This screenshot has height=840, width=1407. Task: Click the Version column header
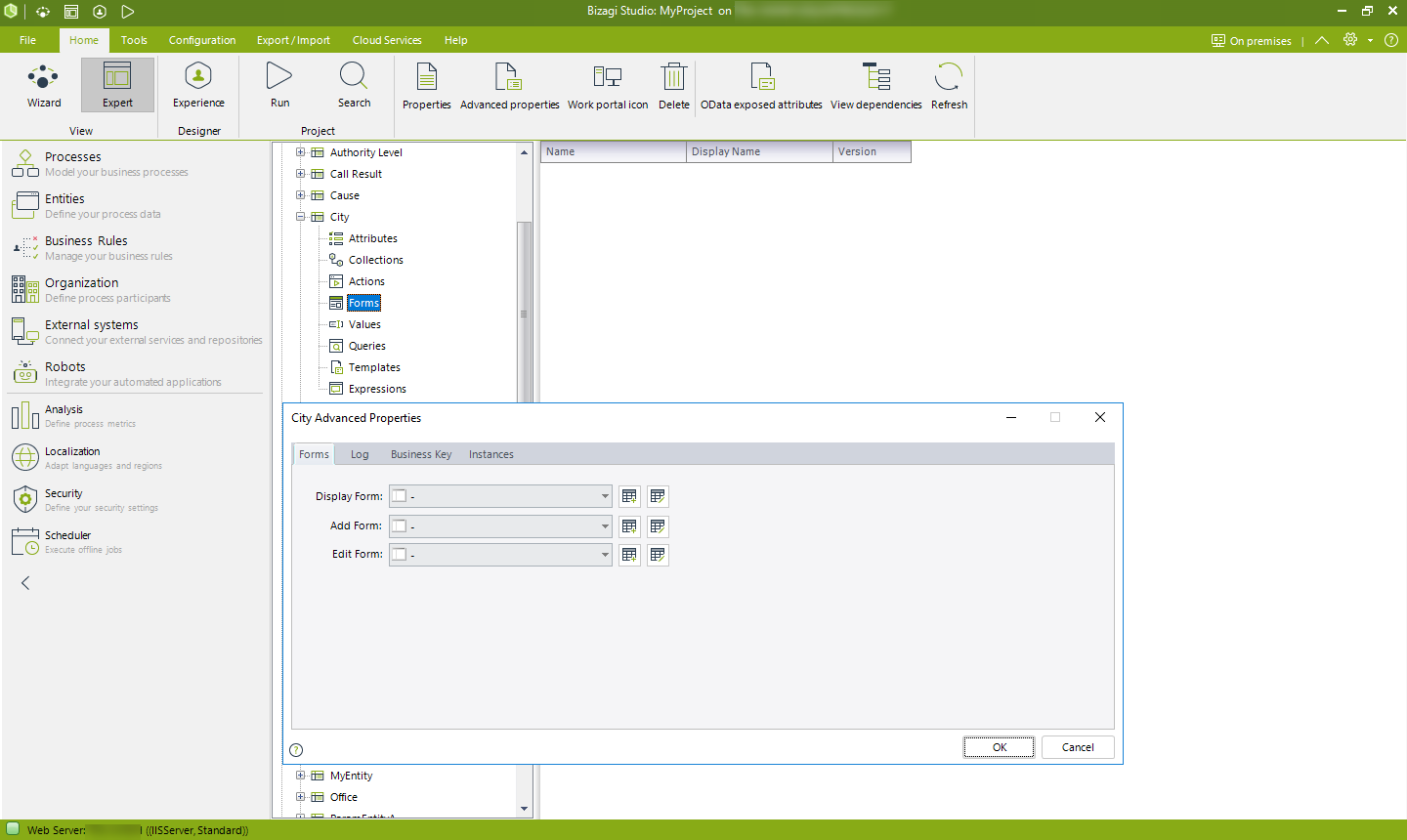pos(872,151)
